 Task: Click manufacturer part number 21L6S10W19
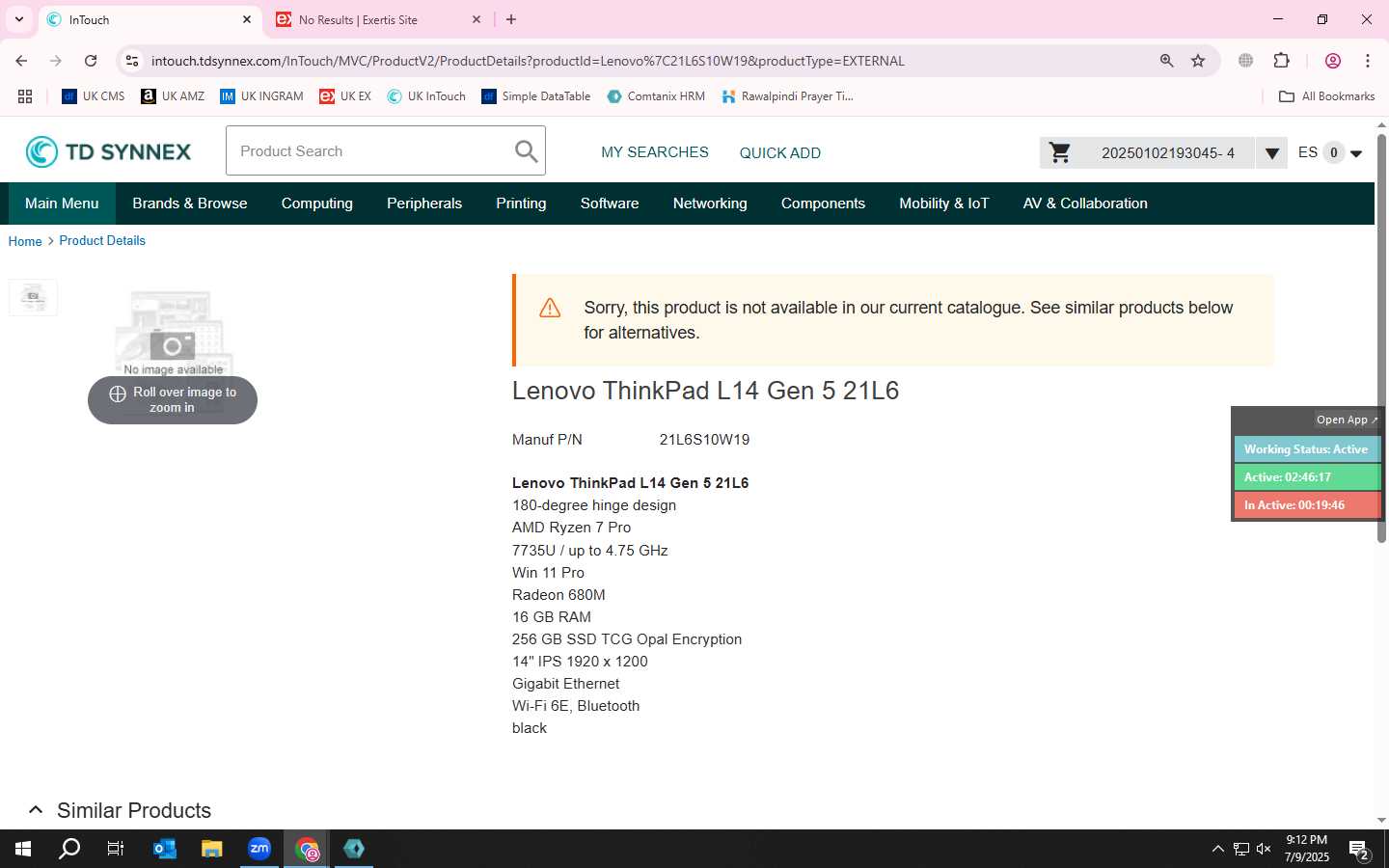click(704, 440)
